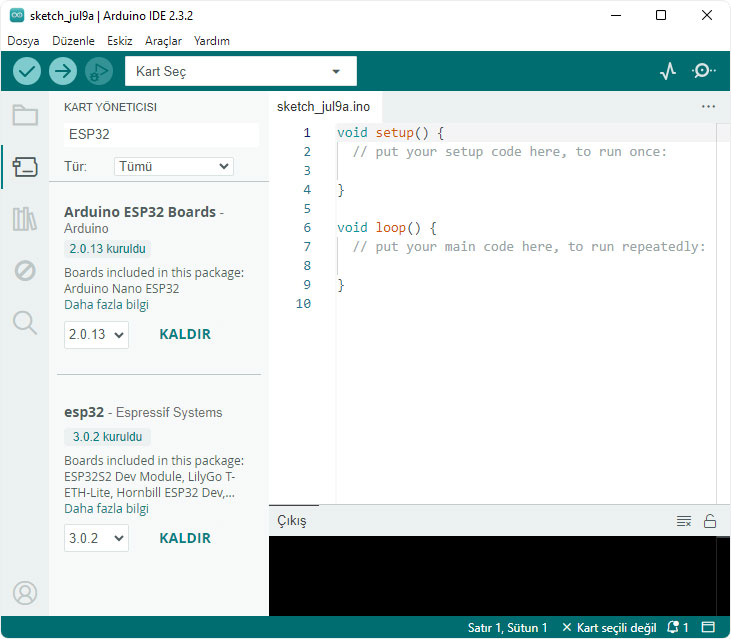
Task: Open the Düzenle menu
Action: click(73, 41)
